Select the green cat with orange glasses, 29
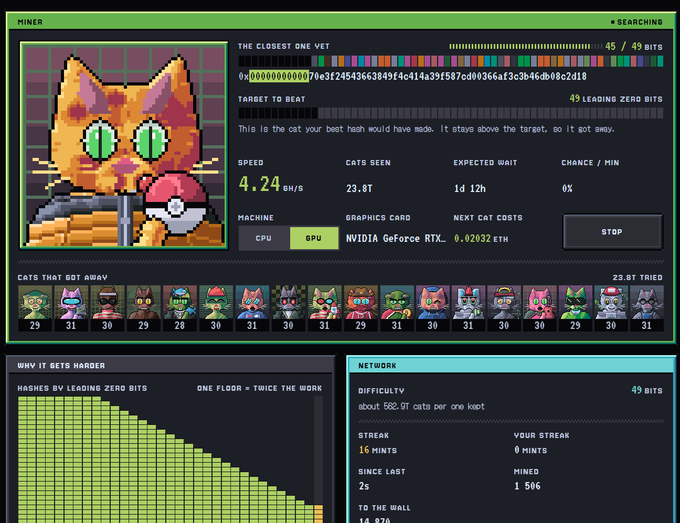Image resolution: width=680 pixels, height=523 pixels. click(x=35, y=308)
